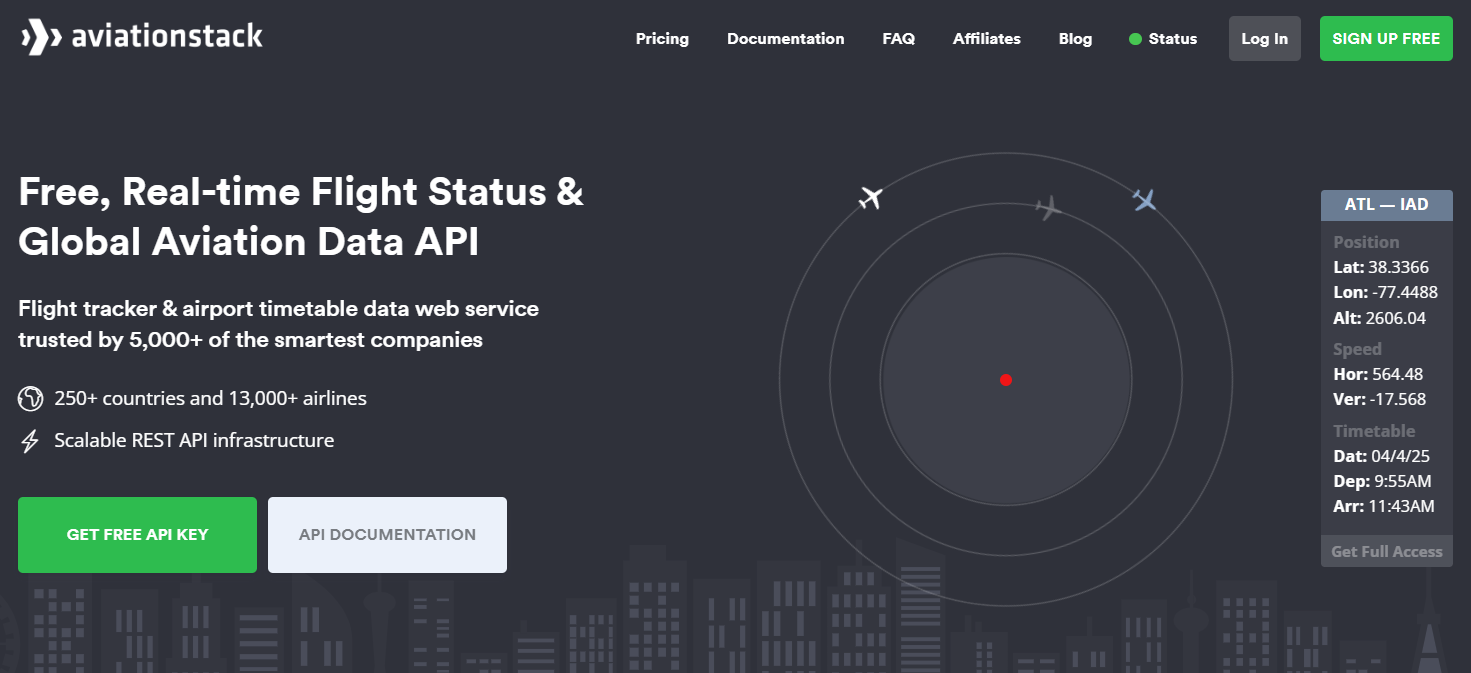Viewport: 1471px width, 673px height.
Task: Click the Ver: -17.568 speed value
Action: pyautogui.click(x=1379, y=399)
